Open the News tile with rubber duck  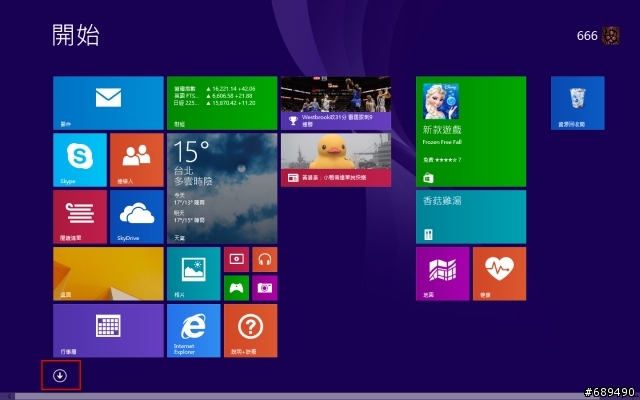tap(336, 160)
